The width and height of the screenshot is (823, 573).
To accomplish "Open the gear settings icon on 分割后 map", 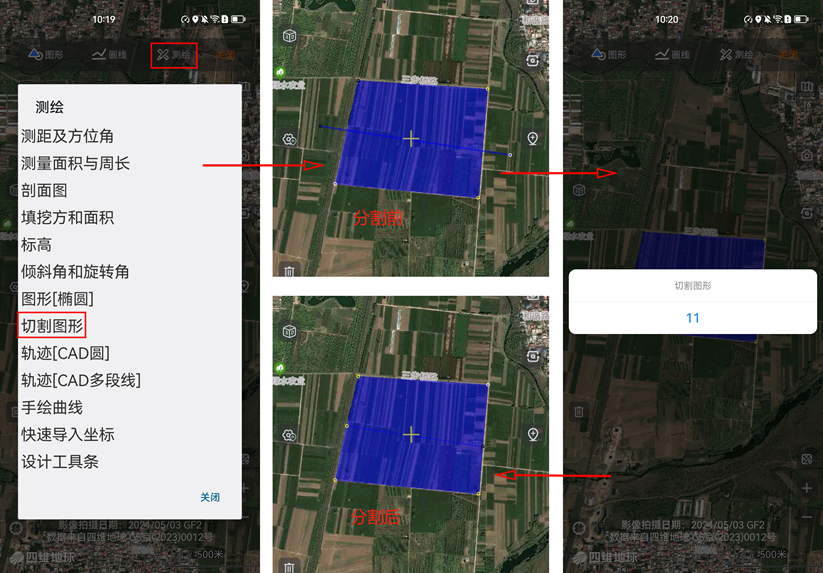I will [289, 435].
